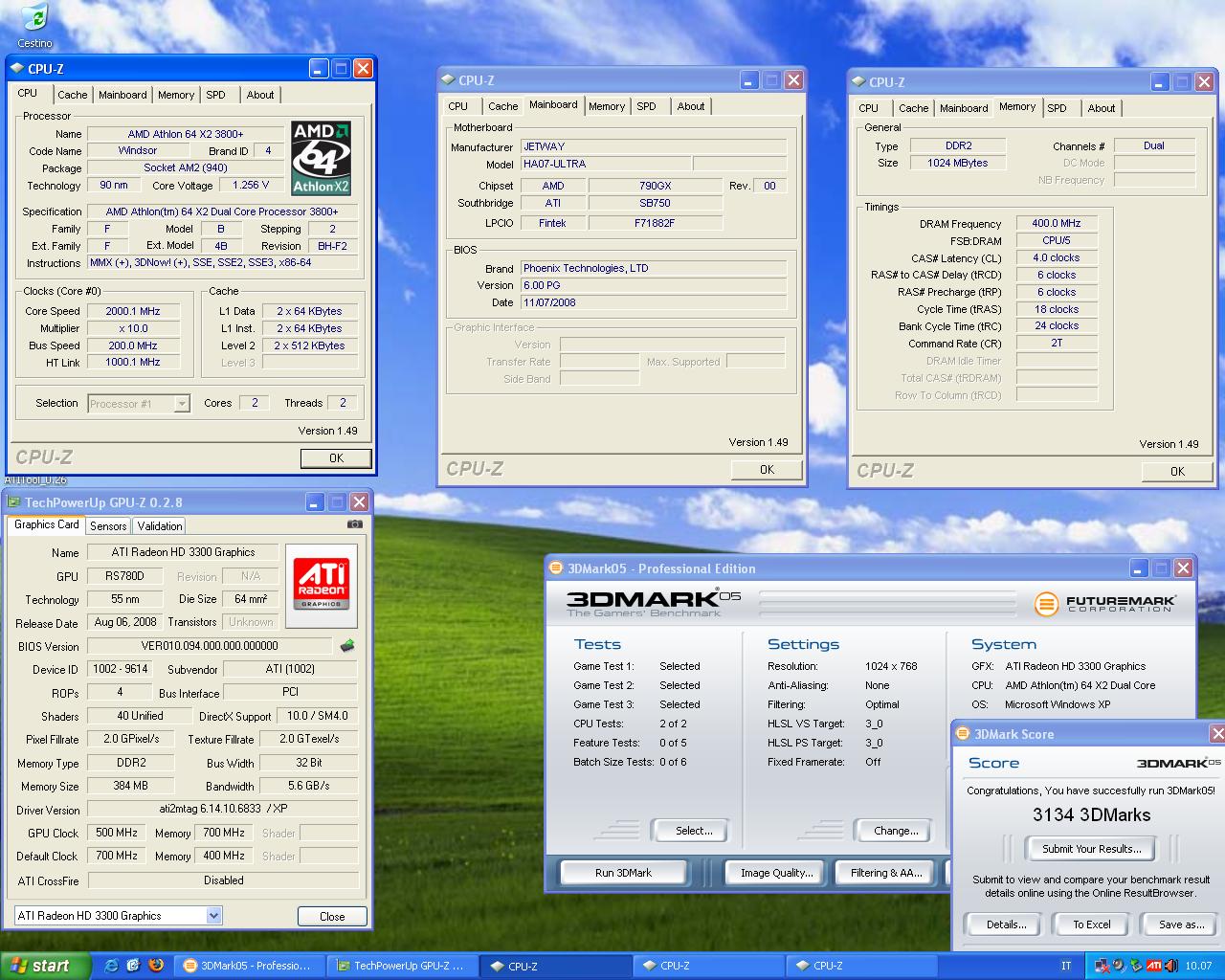Click the Southbridge value SB750
1225x980 pixels.
[x=655, y=203]
